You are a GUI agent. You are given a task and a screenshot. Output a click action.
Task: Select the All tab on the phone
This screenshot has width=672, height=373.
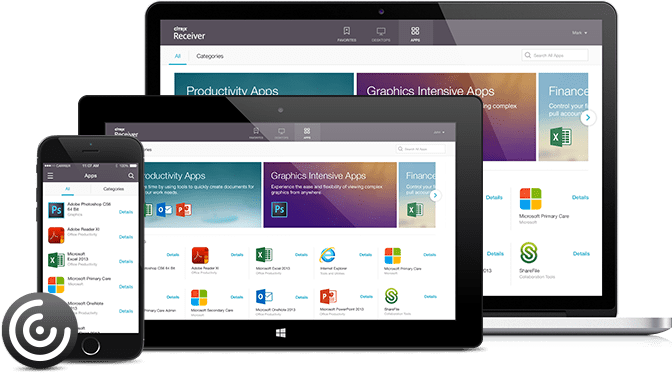click(68, 189)
